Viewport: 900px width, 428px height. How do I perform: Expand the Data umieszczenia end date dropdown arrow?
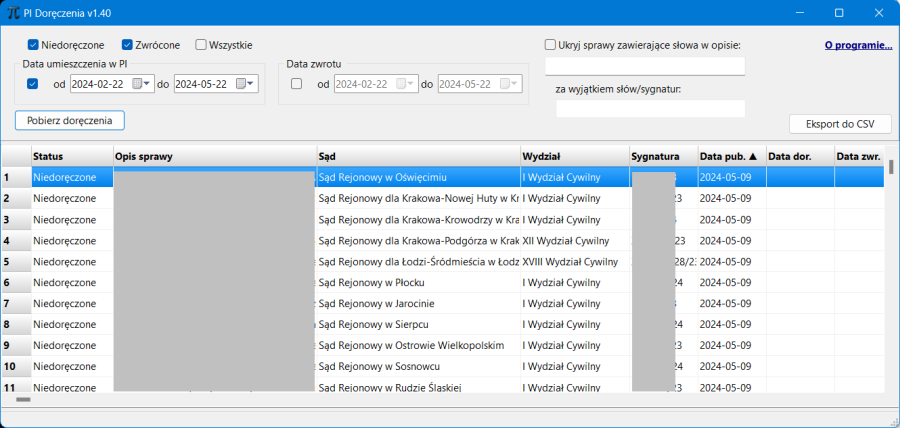pos(252,84)
